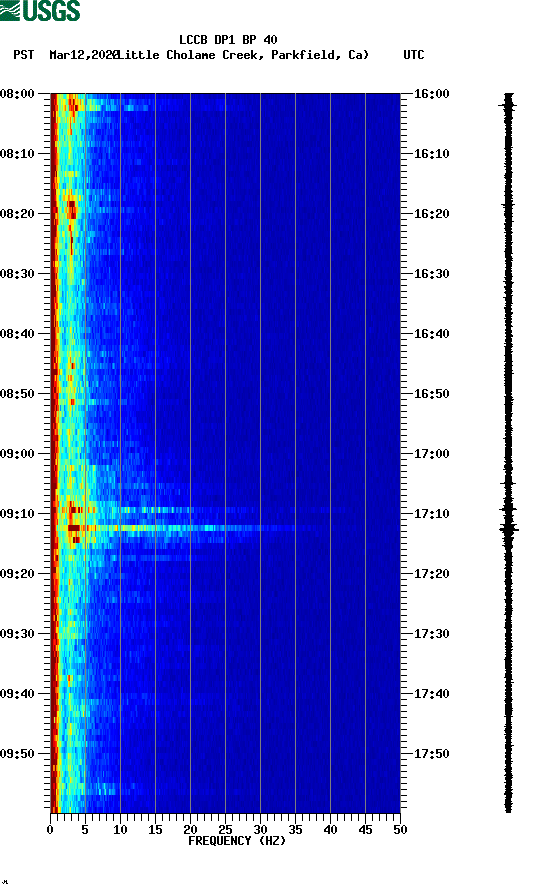Viewport: 552px width, 893px height.
Task: Click the 08:30 PST time label
Action: point(17,274)
